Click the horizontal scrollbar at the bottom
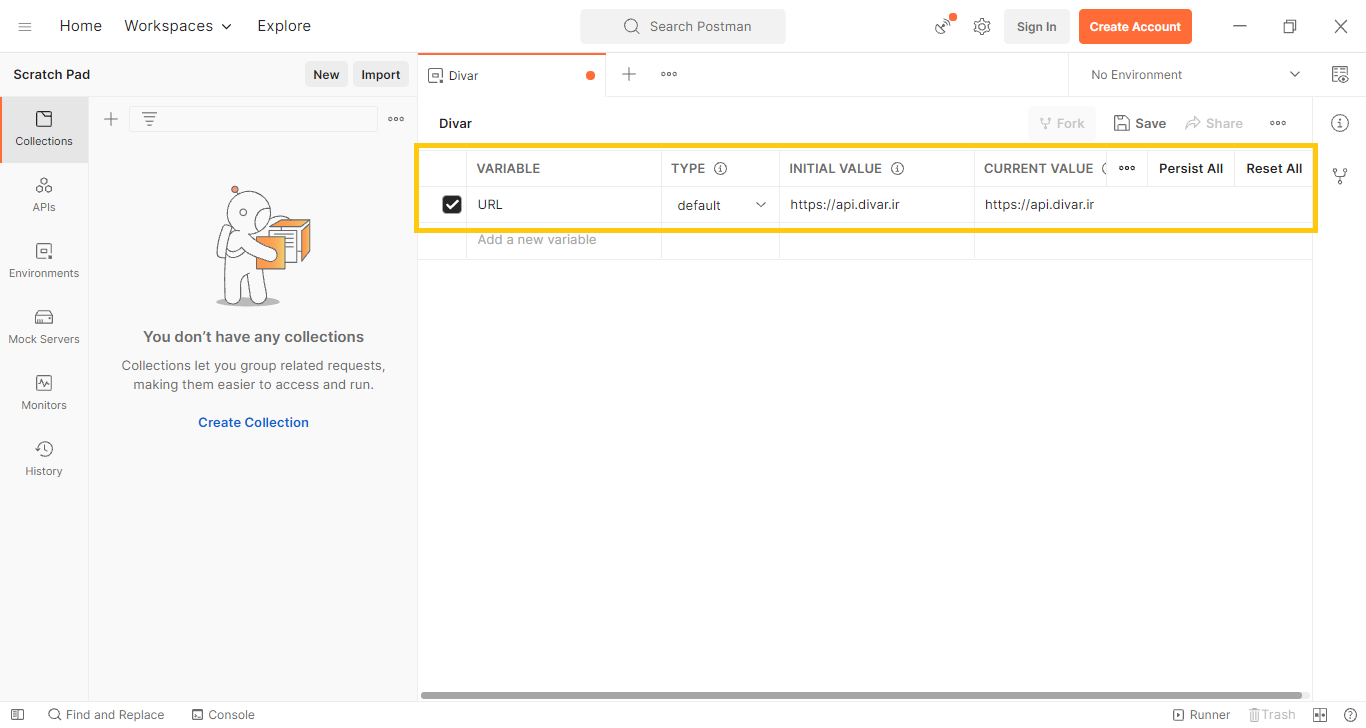The image size is (1366, 728). pyautogui.click(x=861, y=695)
